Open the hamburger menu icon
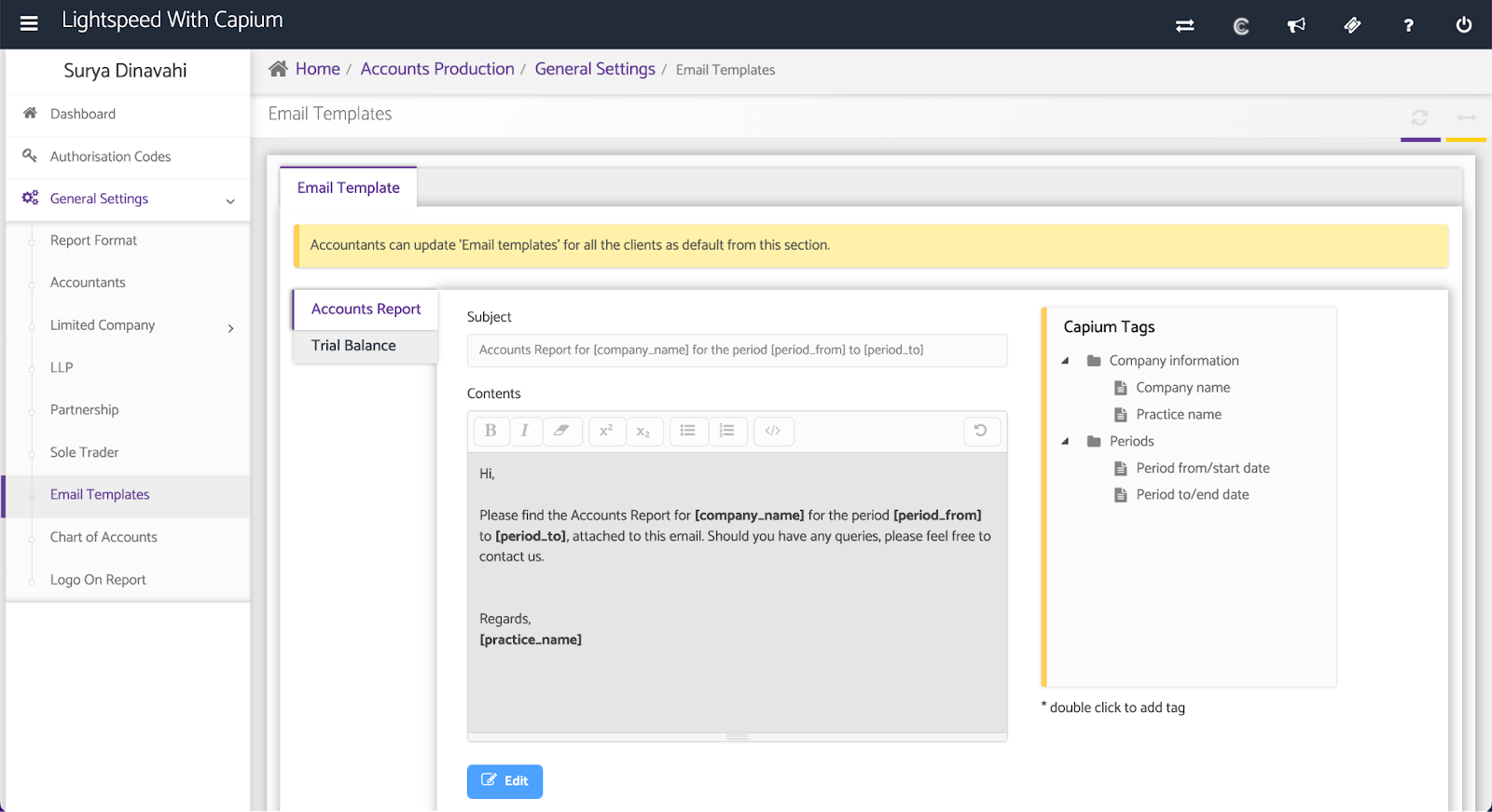 pos(29,23)
